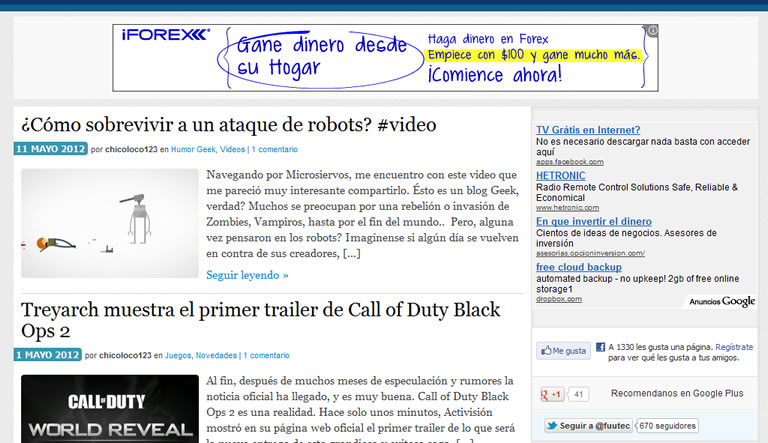
Task: Open the Videos category link
Action: (x=232, y=149)
